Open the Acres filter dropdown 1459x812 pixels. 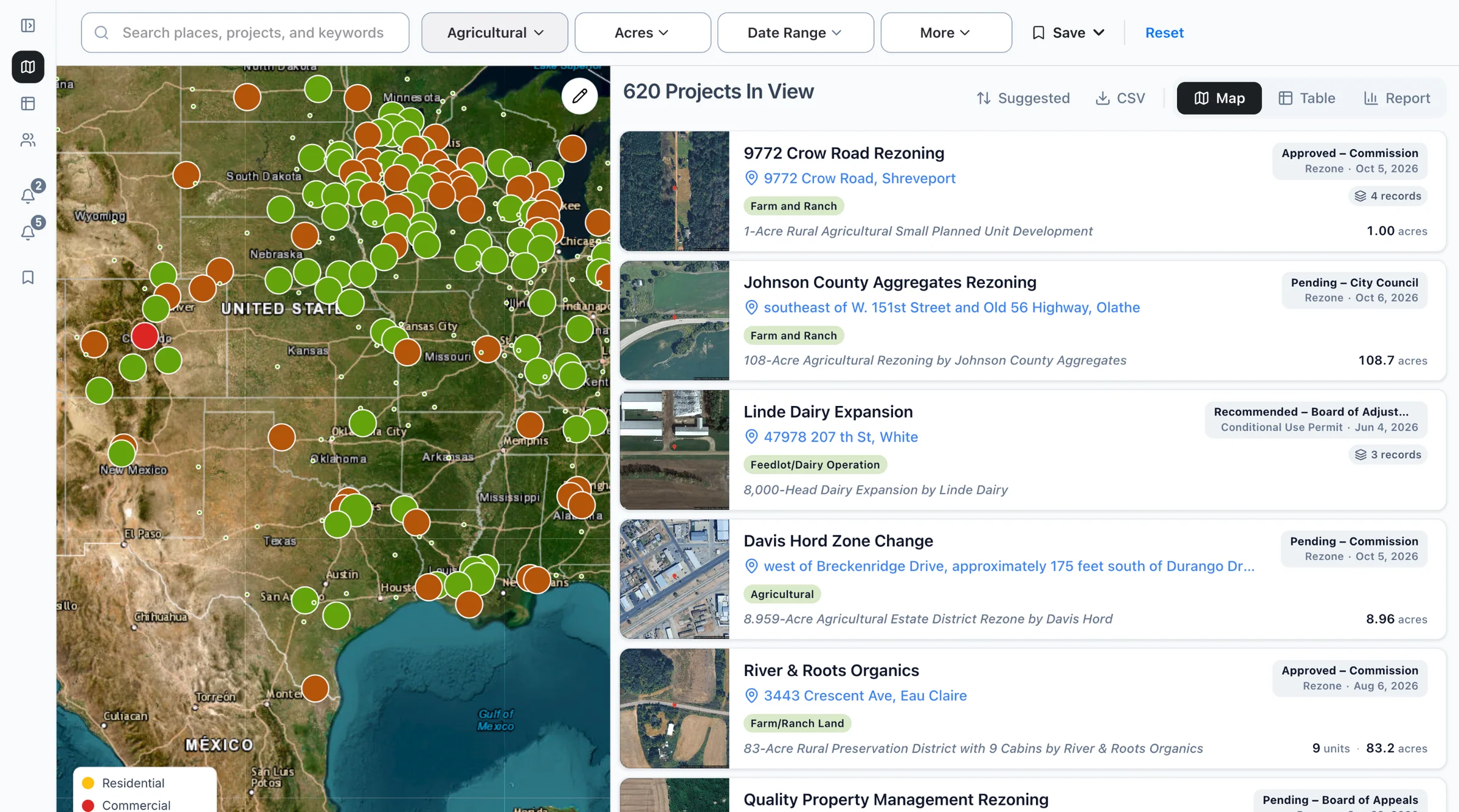click(643, 32)
